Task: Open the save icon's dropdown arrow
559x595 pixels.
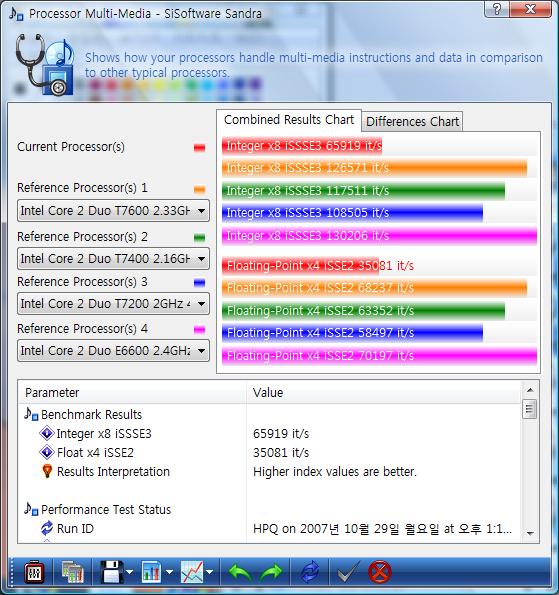Action: tap(130, 572)
